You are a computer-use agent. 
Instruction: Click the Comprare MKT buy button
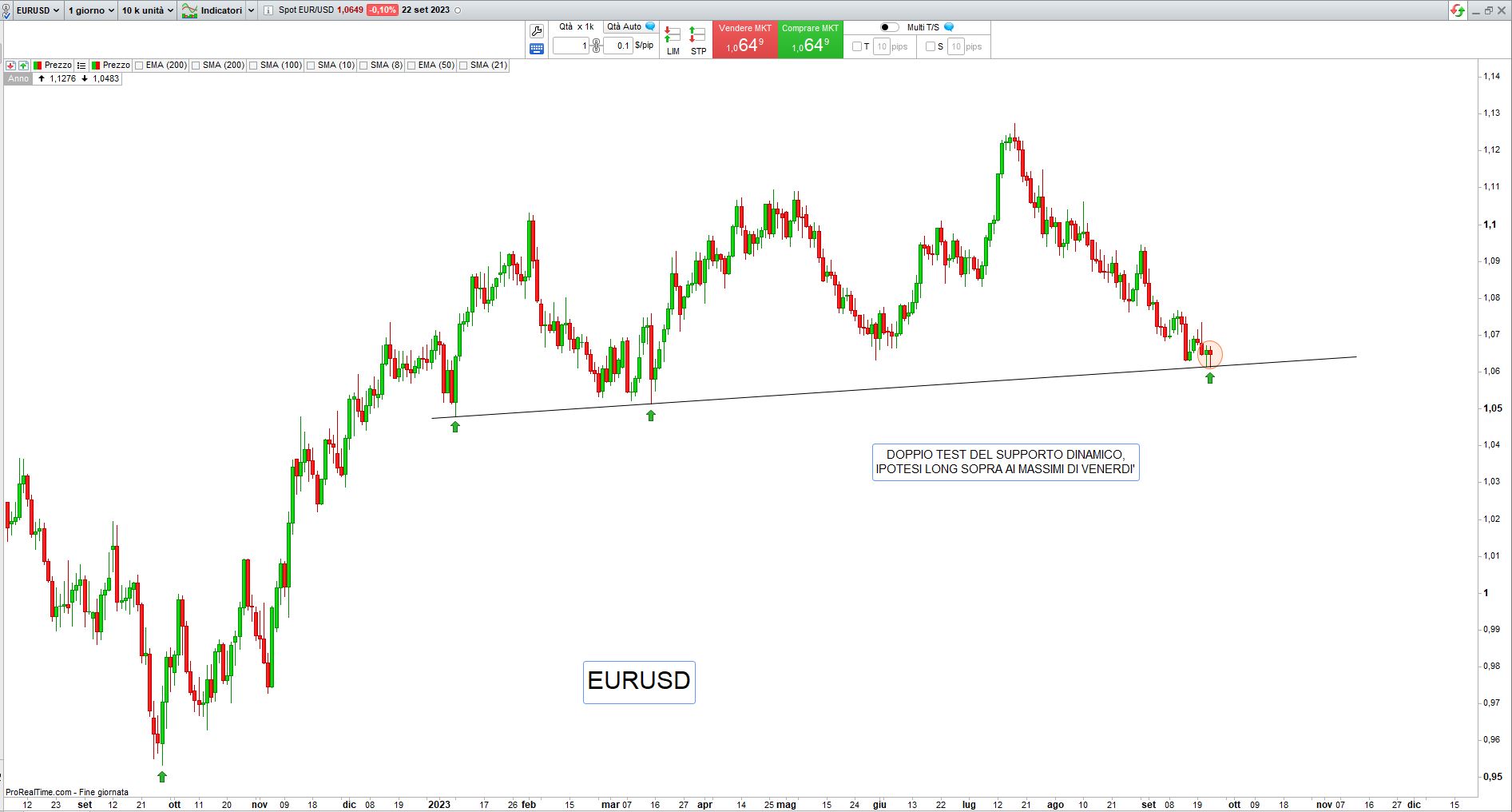point(810,39)
